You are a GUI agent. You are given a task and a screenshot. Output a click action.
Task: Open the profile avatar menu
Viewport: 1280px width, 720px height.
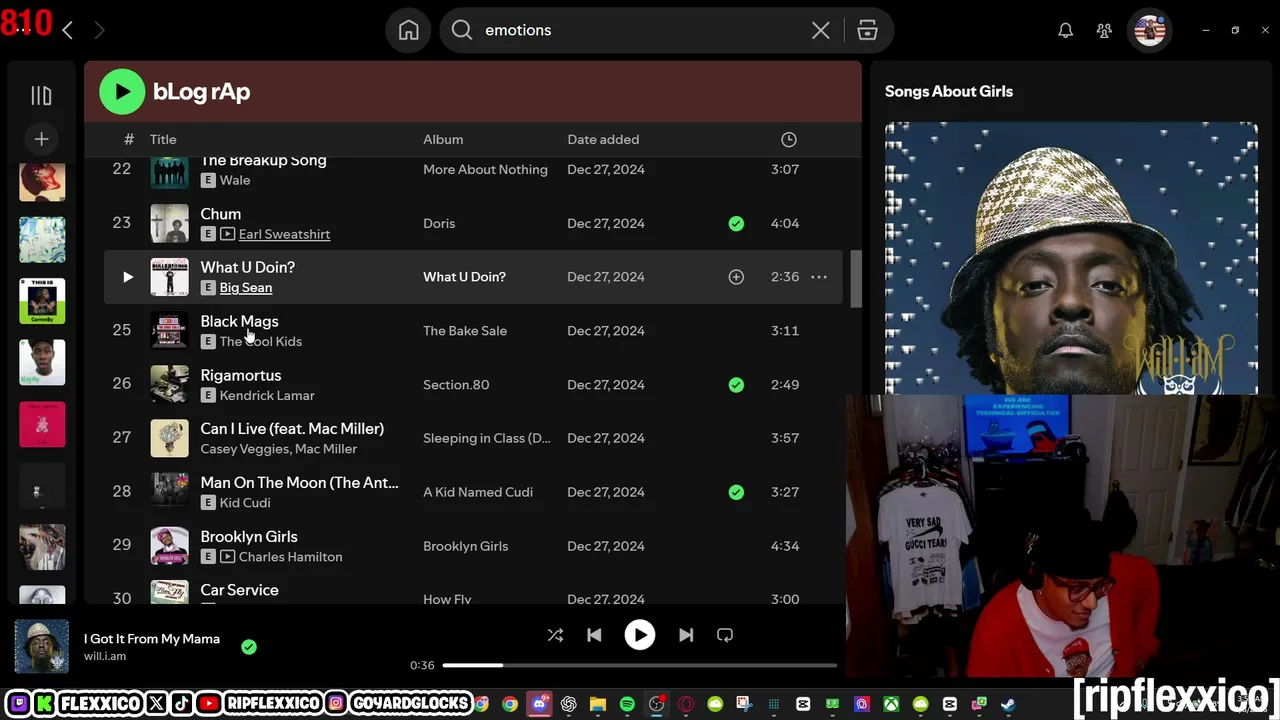point(1150,30)
